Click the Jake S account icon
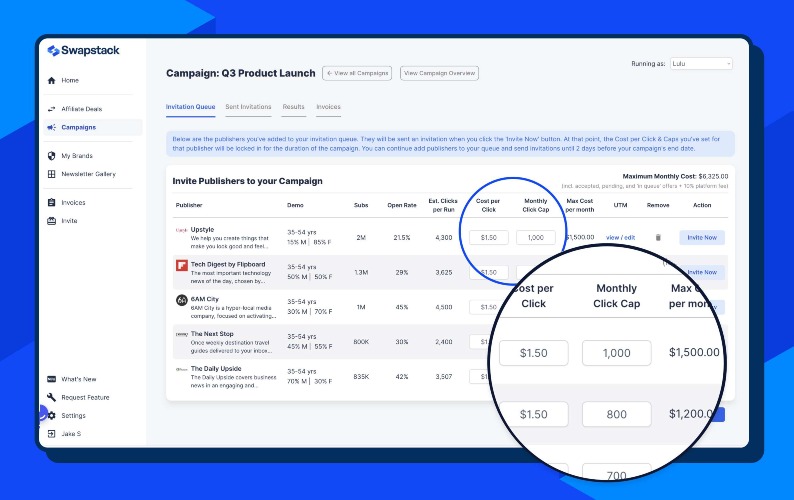Viewport: 794px width, 500px height. (51, 434)
